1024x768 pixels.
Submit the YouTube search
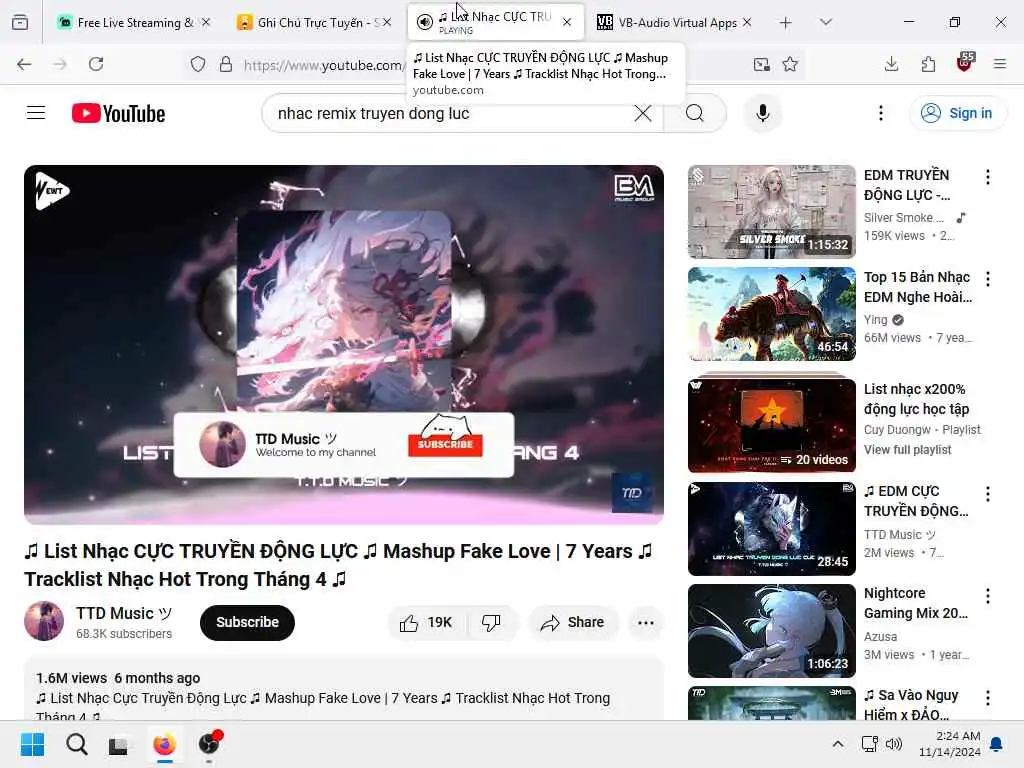[695, 113]
